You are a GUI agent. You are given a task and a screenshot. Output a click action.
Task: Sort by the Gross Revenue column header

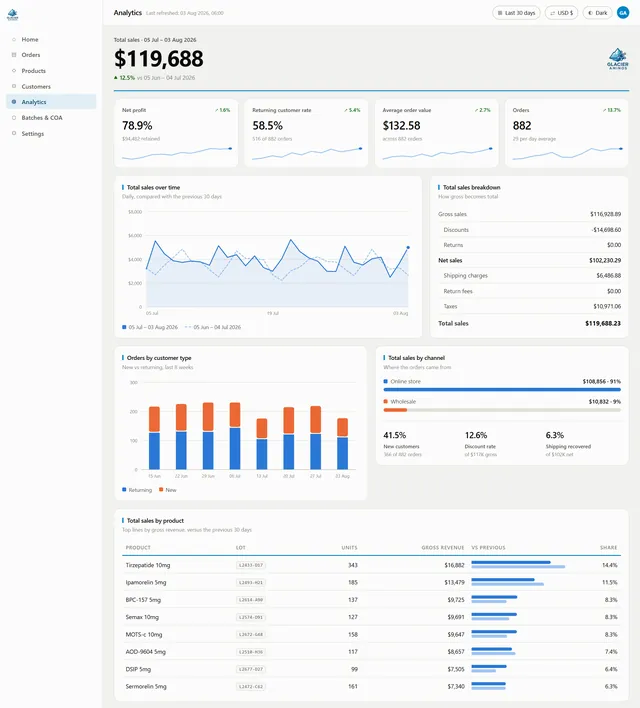pyautogui.click(x=443, y=547)
